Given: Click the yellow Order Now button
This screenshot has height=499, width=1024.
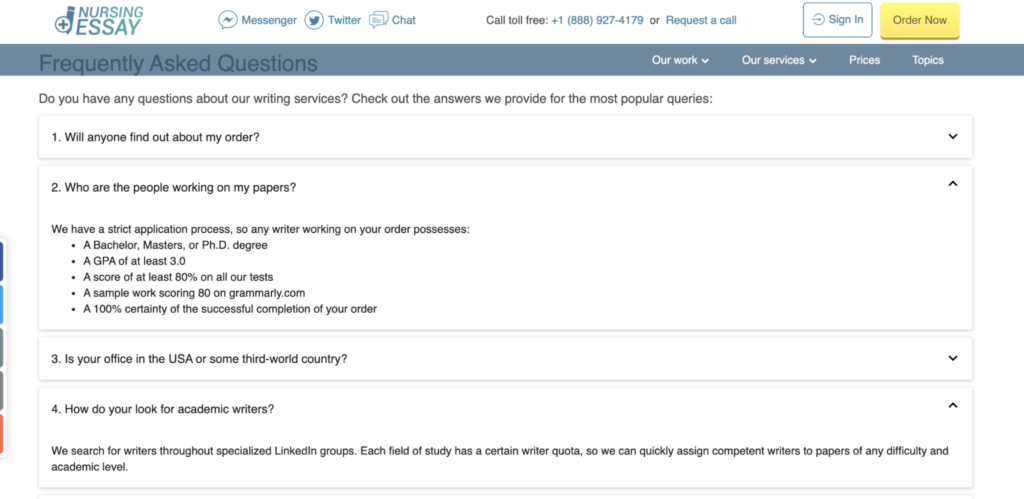Looking at the screenshot, I should (x=920, y=20).
